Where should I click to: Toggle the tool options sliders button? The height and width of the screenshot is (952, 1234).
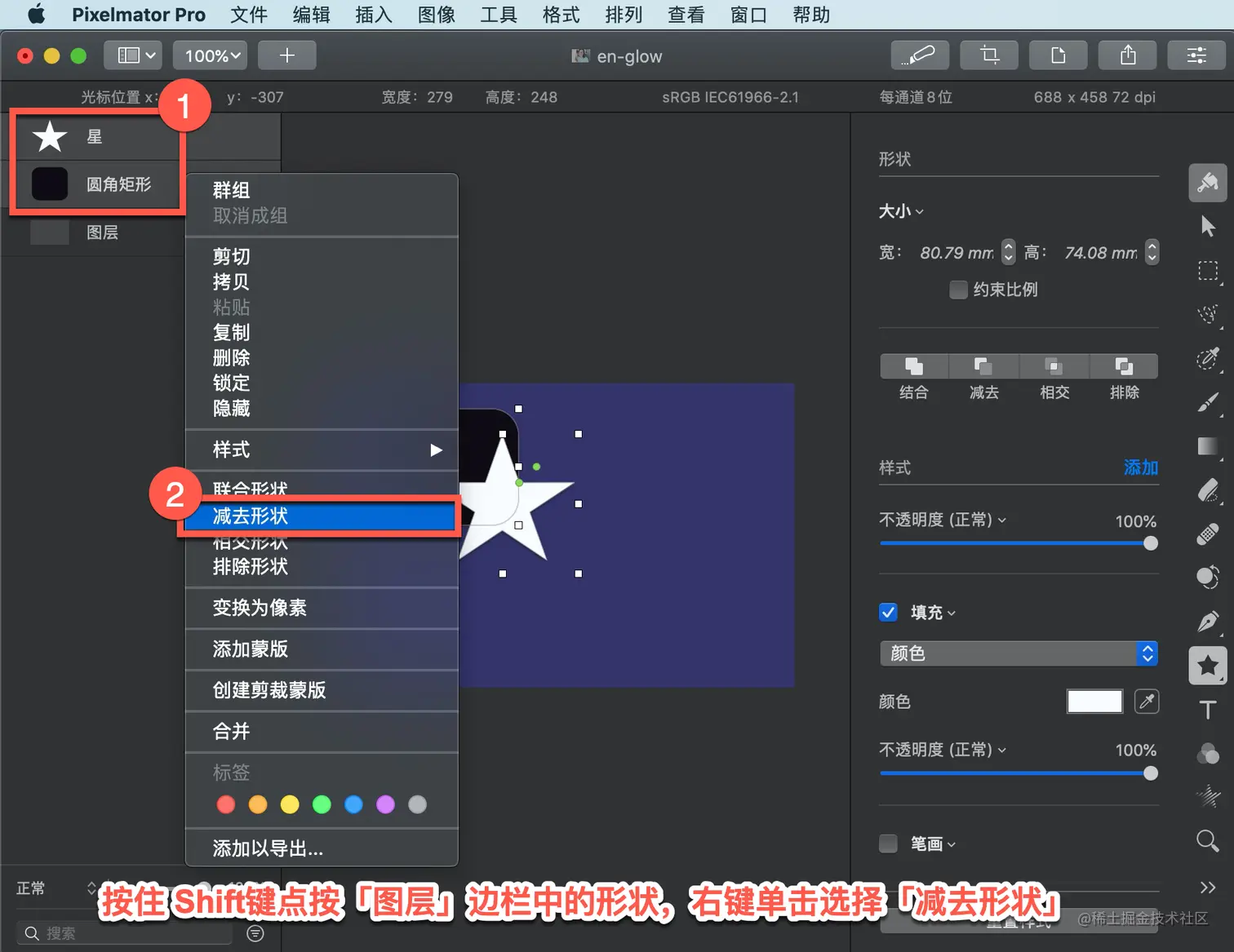click(1196, 55)
